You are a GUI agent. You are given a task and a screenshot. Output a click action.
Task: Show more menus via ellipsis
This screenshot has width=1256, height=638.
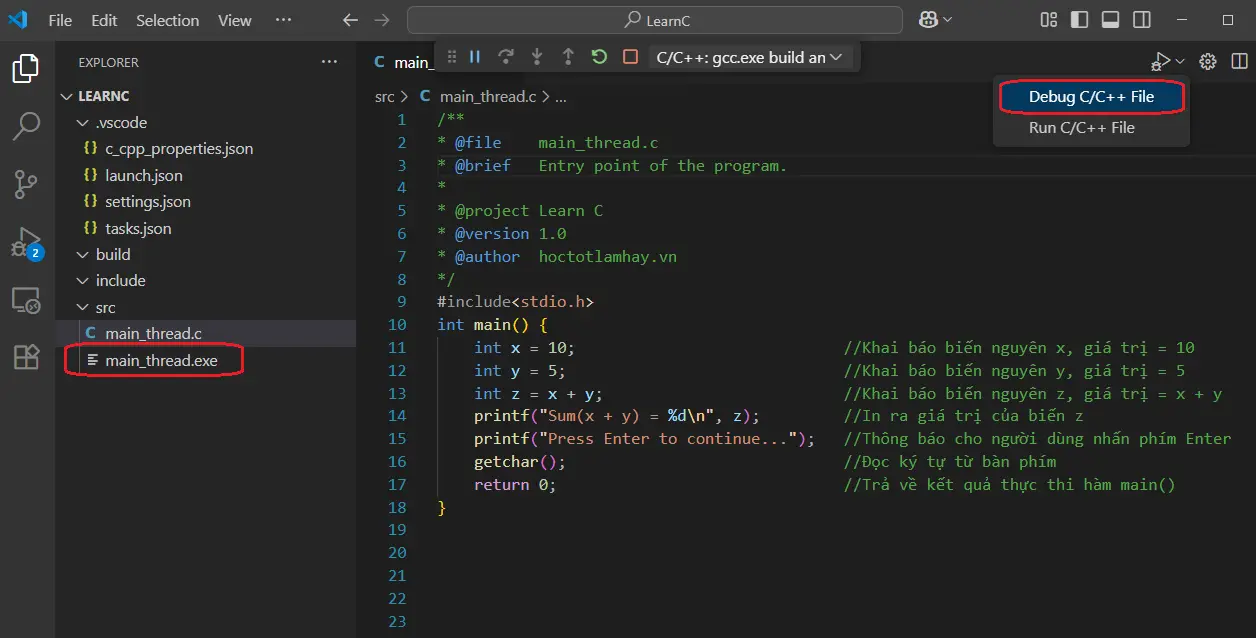click(x=284, y=20)
